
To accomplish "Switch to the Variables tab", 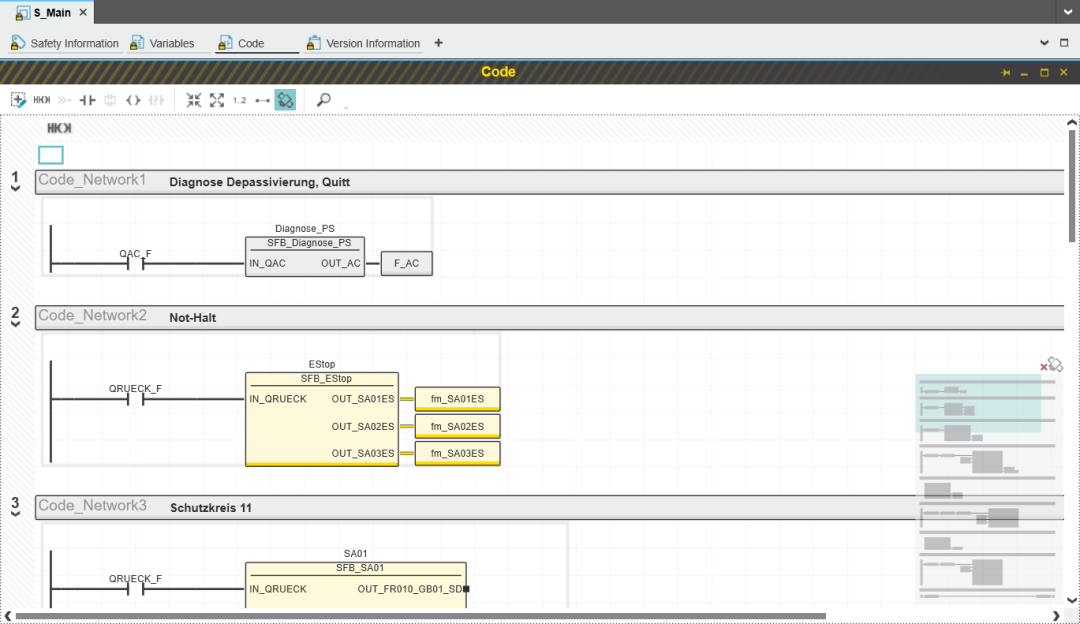I will click(171, 44).
